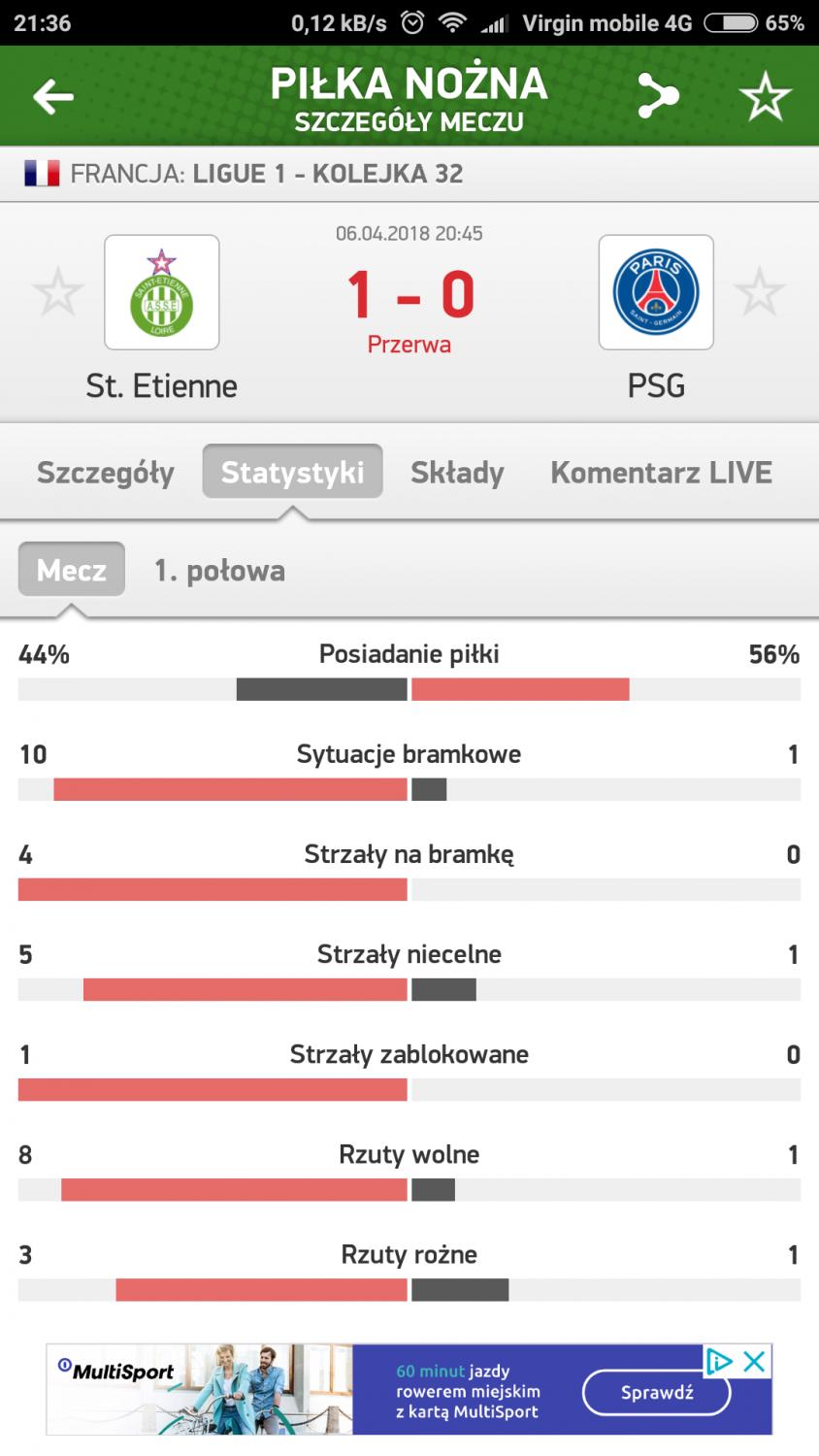Image resolution: width=819 pixels, height=1456 pixels.
Task: Switch to the Składy tab
Action: tap(457, 473)
